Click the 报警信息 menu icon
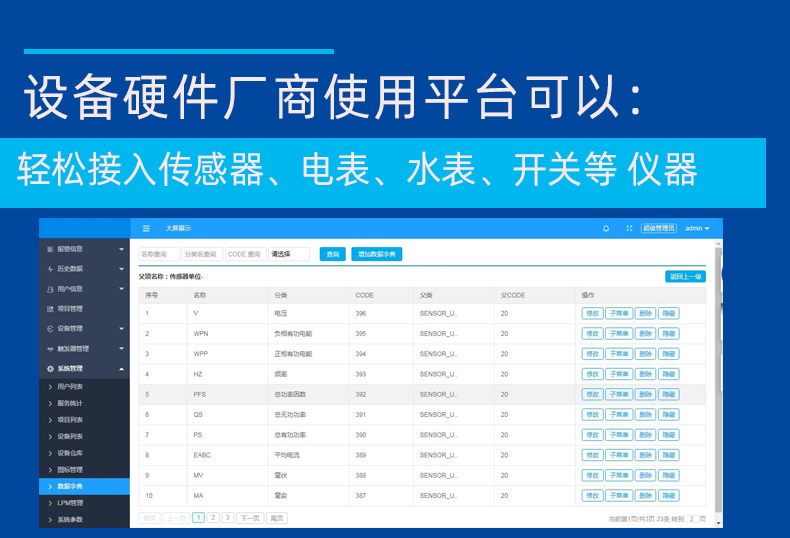Image resolution: width=790 pixels, height=538 pixels. point(50,249)
